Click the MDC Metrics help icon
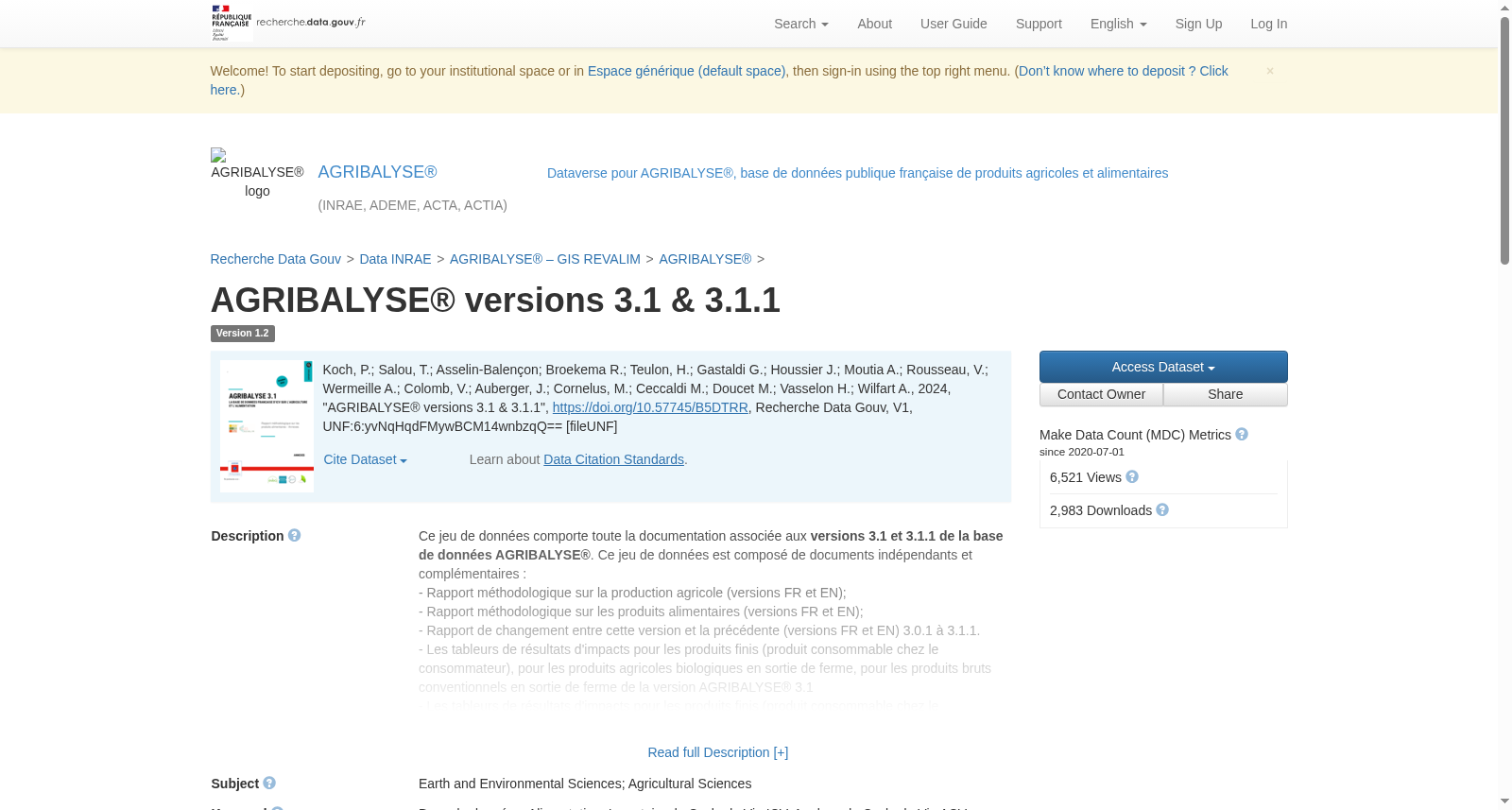The image size is (1512, 810). [x=1242, y=435]
